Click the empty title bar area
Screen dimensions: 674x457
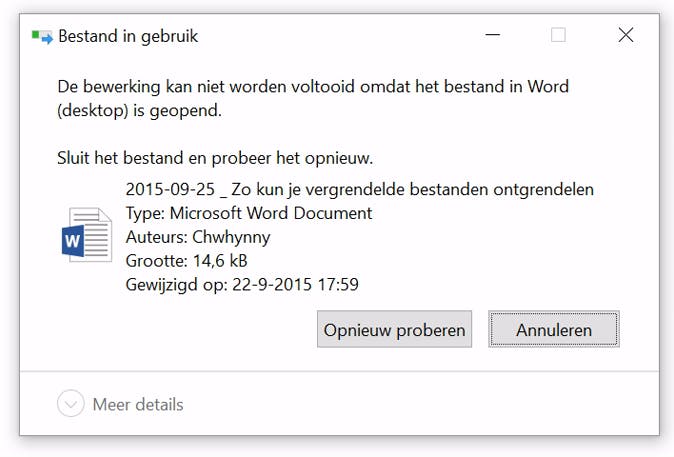[330, 36]
